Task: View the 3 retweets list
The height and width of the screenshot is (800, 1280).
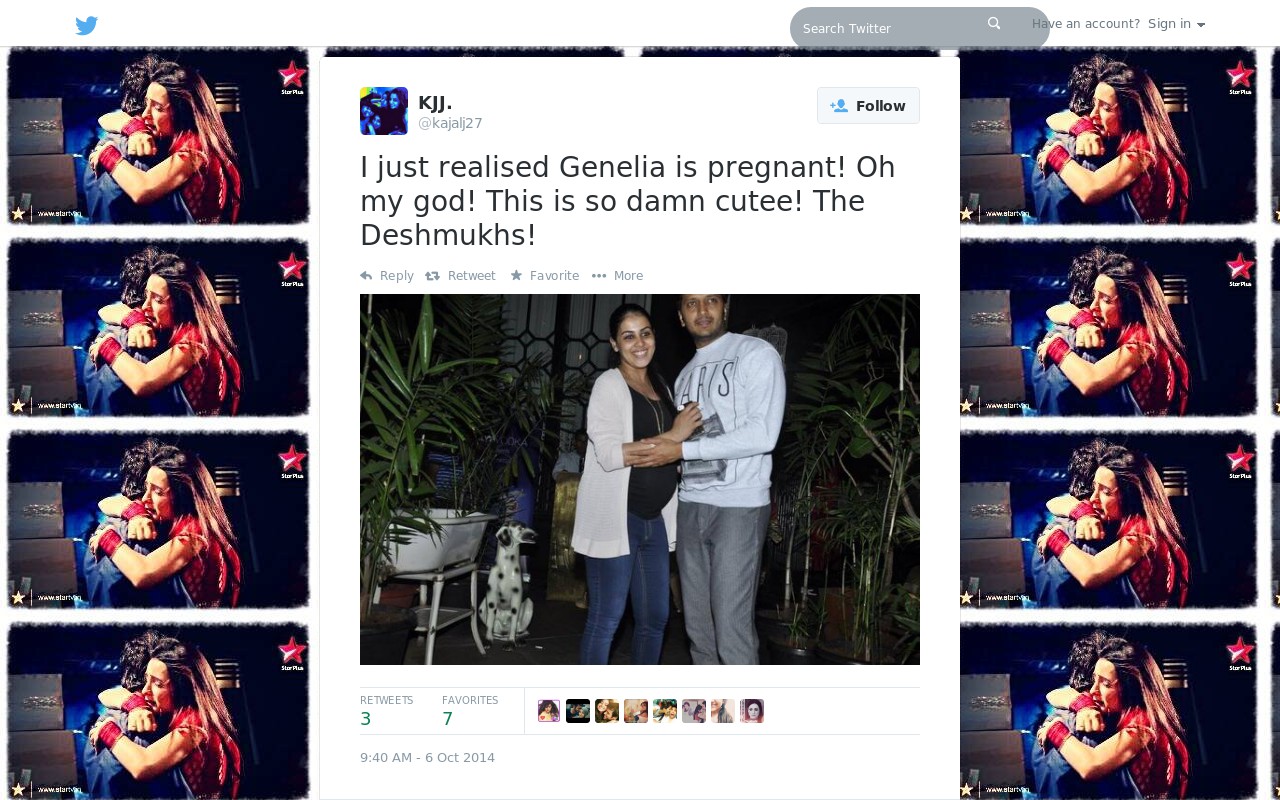Action: tap(386, 711)
